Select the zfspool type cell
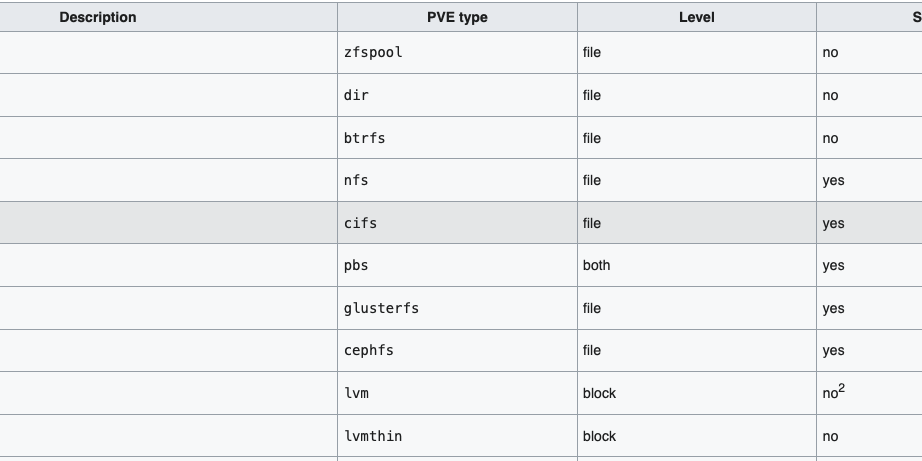This screenshot has height=461, width=922. point(373,52)
